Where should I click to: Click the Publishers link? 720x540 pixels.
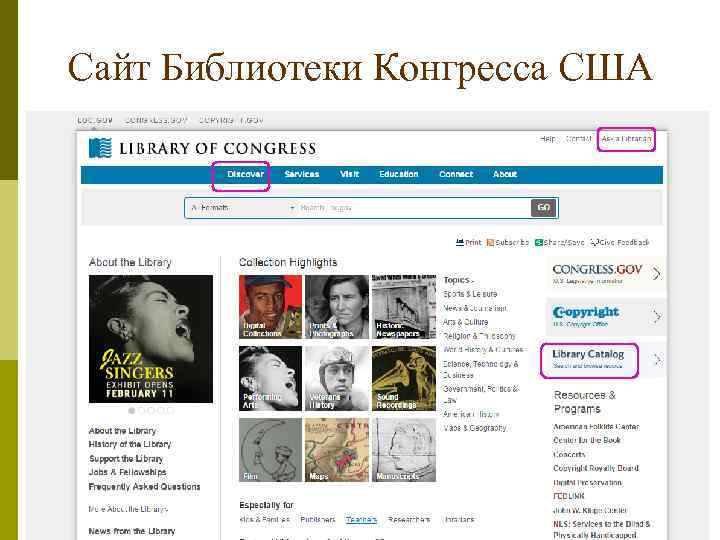click(x=318, y=520)
